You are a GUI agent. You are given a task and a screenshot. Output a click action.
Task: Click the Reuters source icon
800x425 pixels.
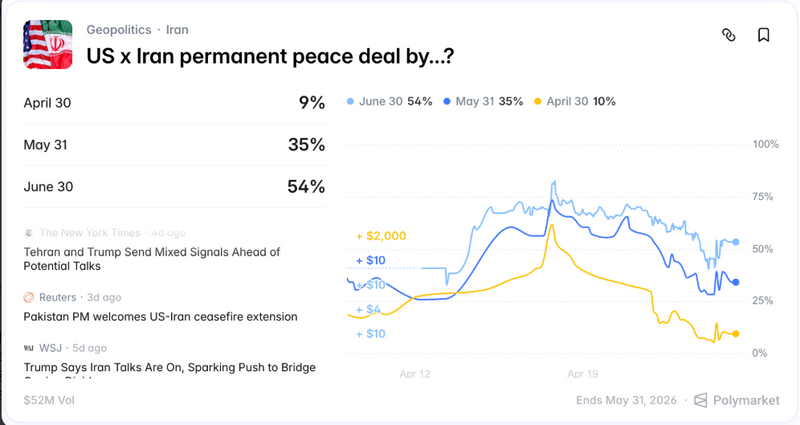[x=29, y=297]
